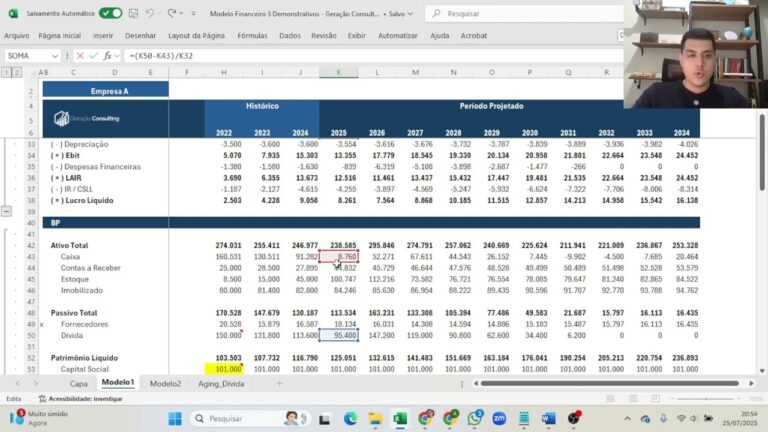Open the Dados ribbon tab
The height and width of the screenshot is (432, 768).
[x=290, y=35]
